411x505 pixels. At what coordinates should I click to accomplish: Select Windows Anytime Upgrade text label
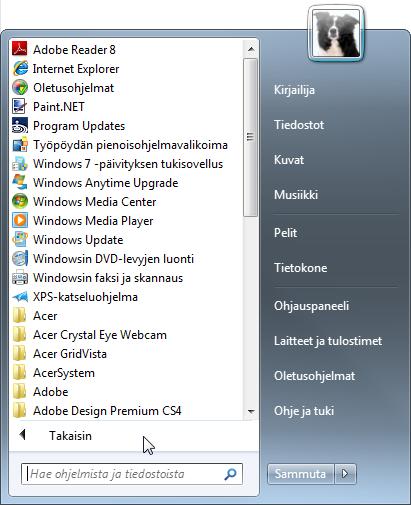[106, 183]
